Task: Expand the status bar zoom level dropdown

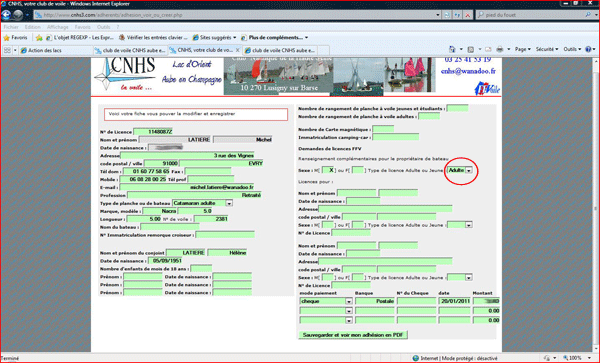Action: 589,358
